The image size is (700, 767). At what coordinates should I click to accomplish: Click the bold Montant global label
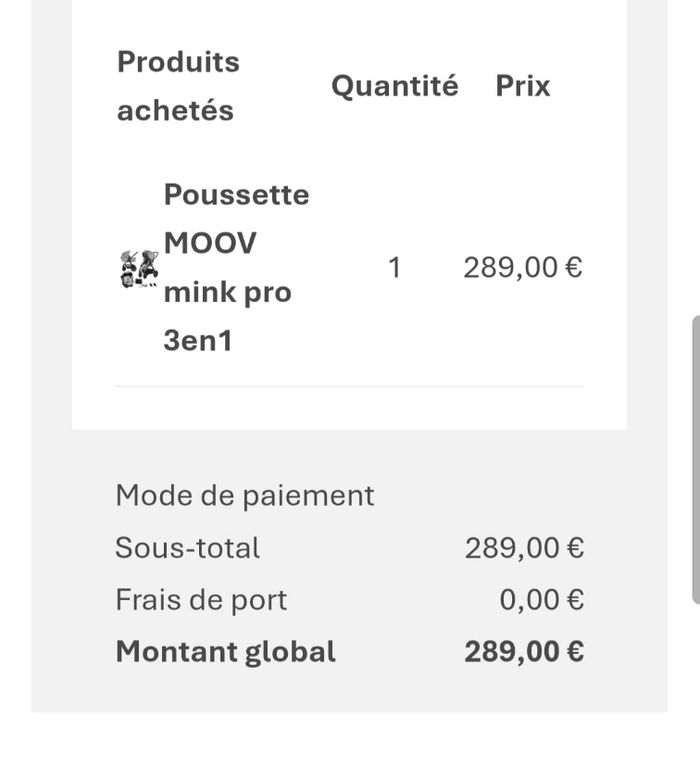pos(225,652)
